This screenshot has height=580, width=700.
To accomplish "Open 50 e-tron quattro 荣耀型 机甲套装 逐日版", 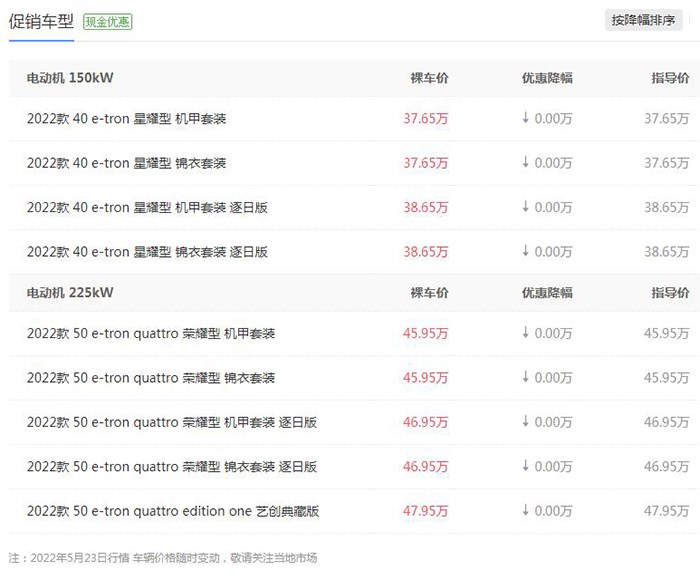I will pos(172,422).
